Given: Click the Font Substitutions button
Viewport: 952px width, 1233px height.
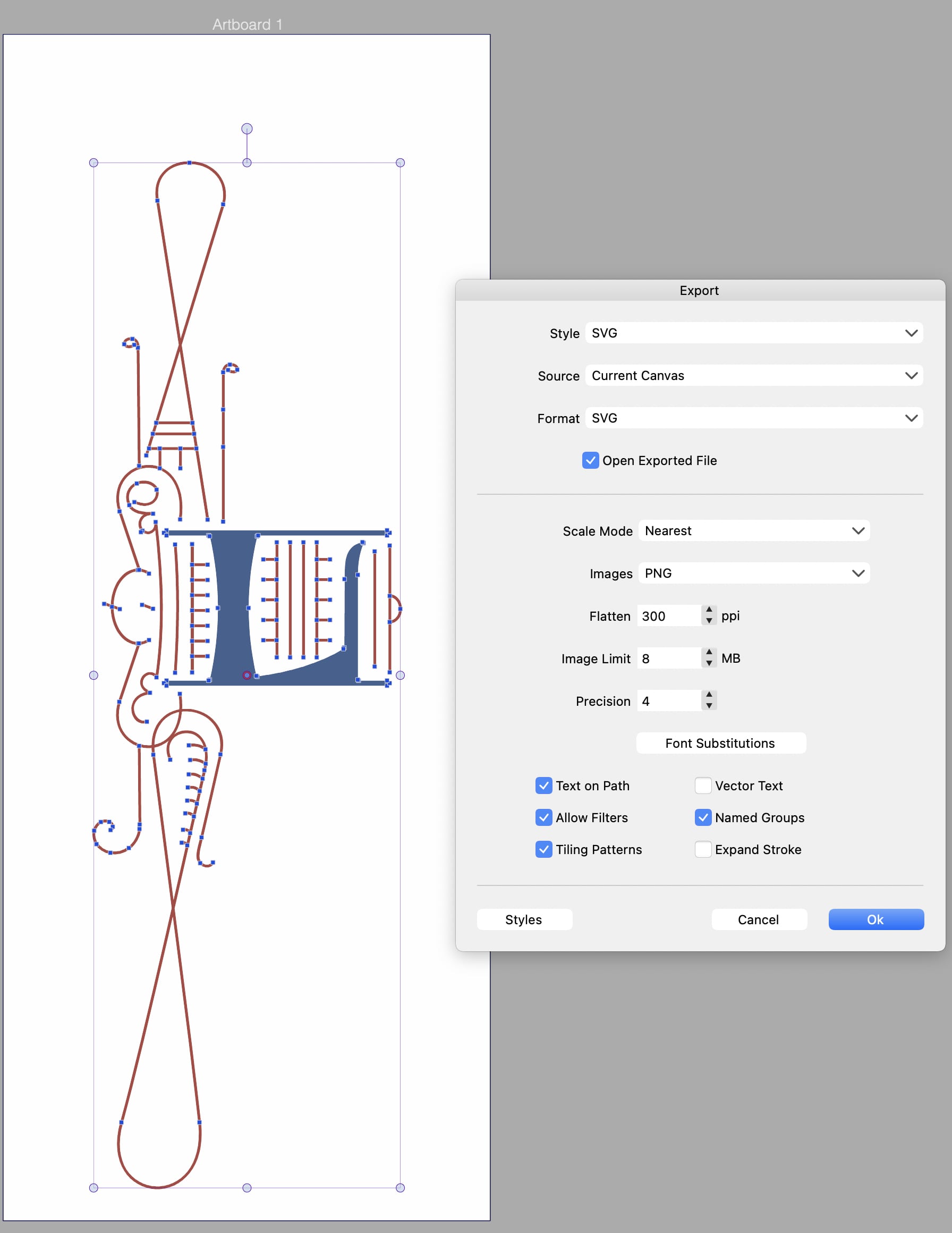Looking at the screenshot, I should coord(720,743).
